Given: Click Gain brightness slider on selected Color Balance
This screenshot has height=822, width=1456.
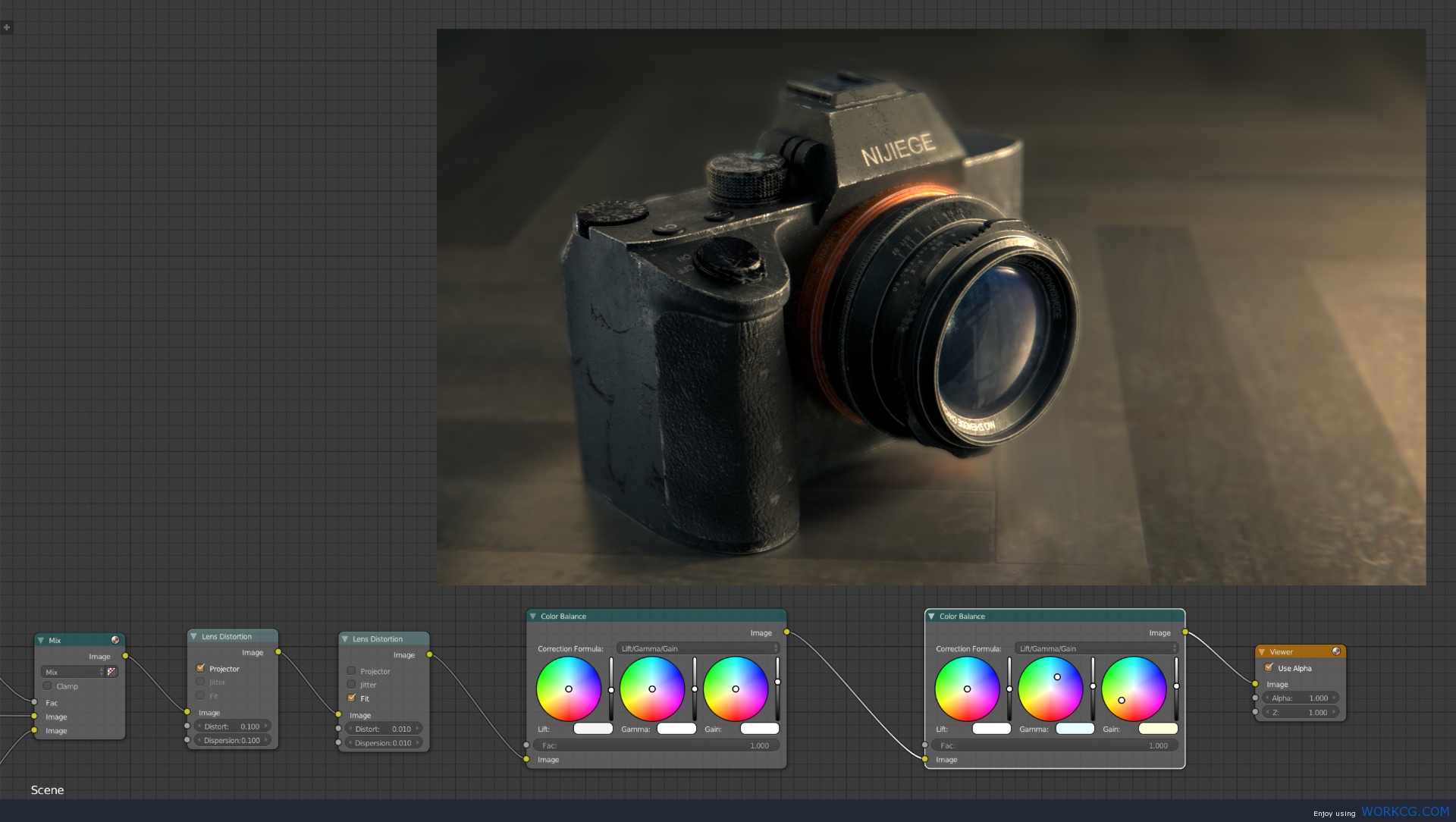Looking at the screenshot, I should (x=1176, y=689).
